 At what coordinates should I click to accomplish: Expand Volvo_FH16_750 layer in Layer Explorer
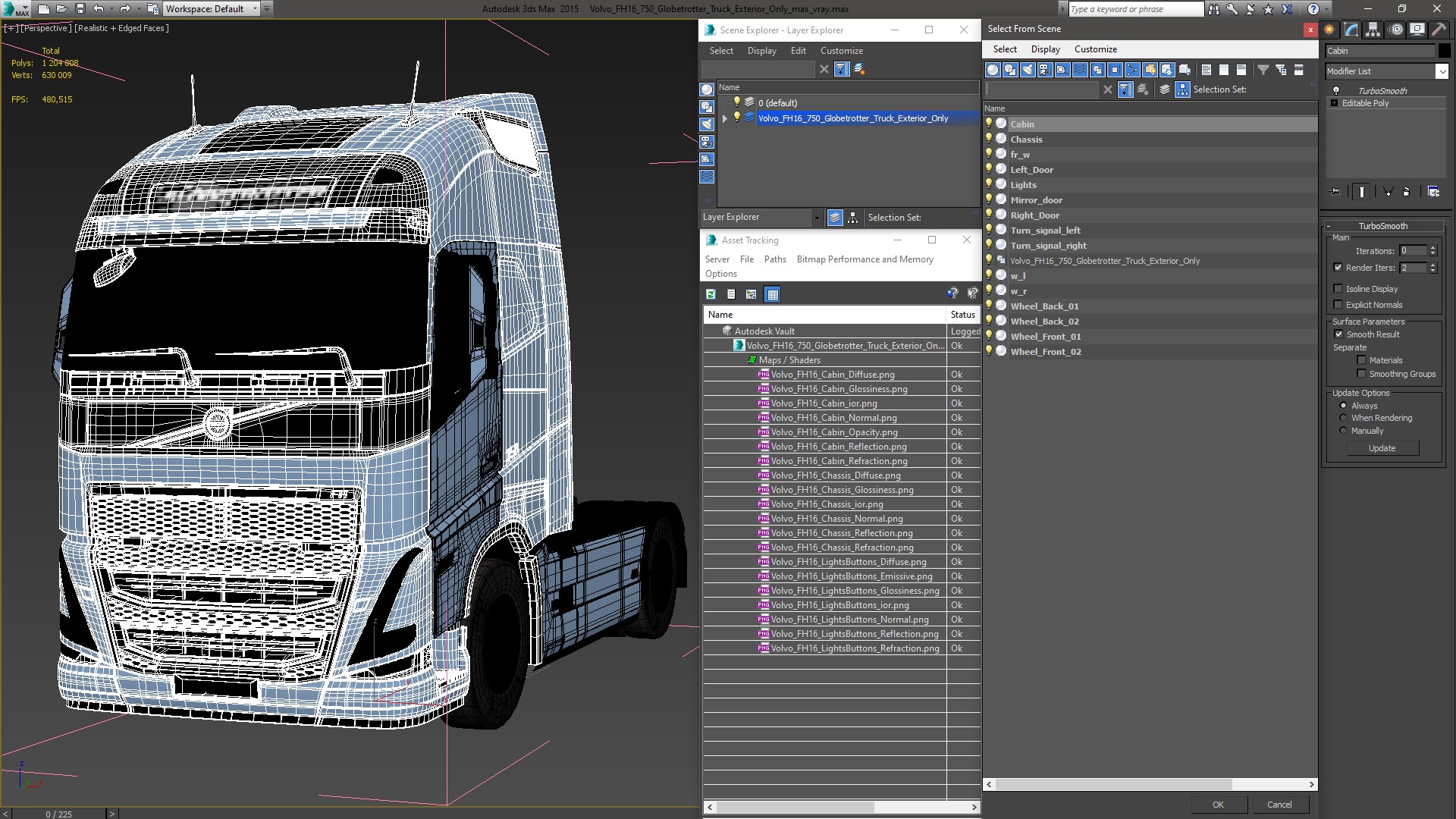pos(725,118)
